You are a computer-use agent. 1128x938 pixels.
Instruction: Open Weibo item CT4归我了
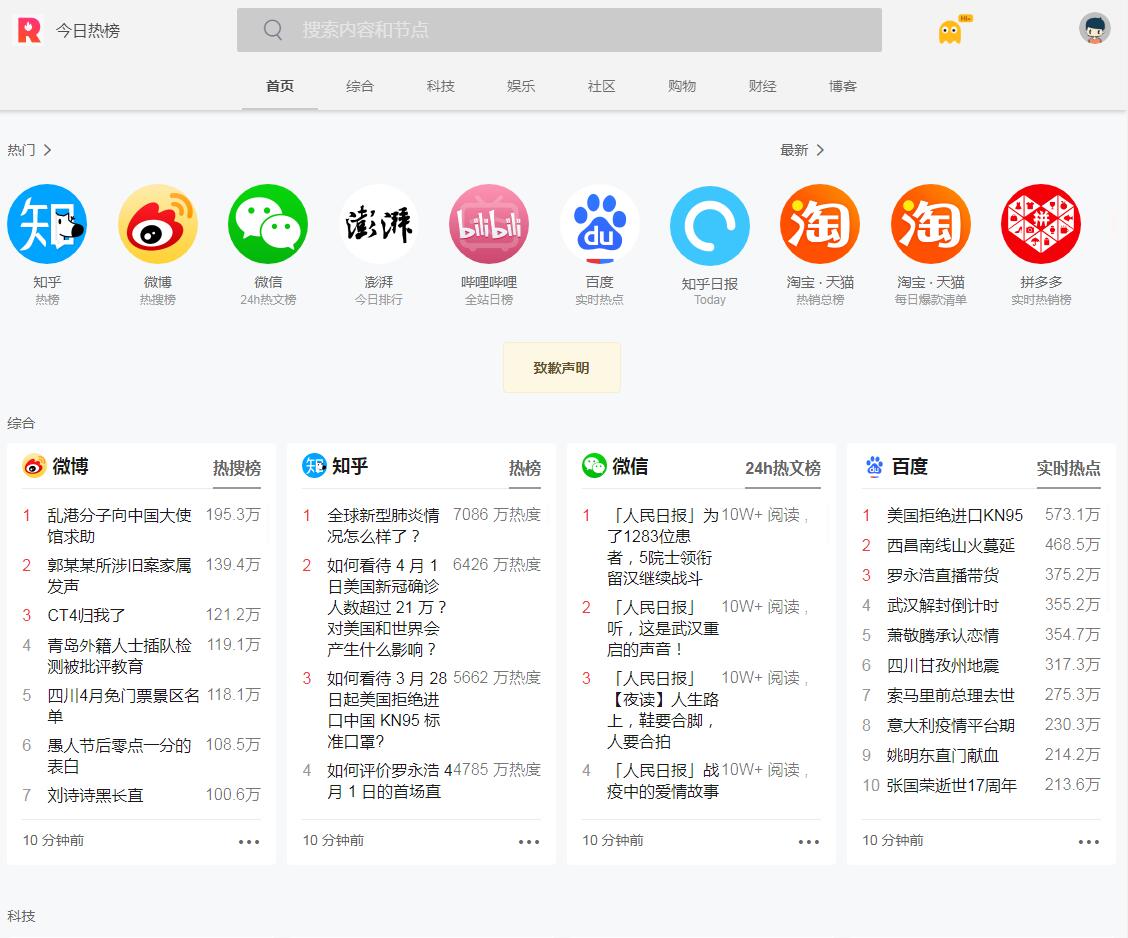[x=86, y=616]
